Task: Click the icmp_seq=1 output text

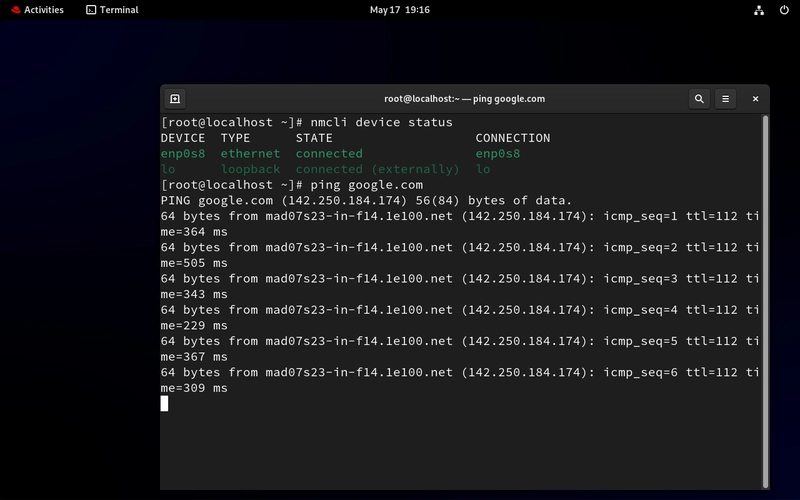Action: (640, 216)
